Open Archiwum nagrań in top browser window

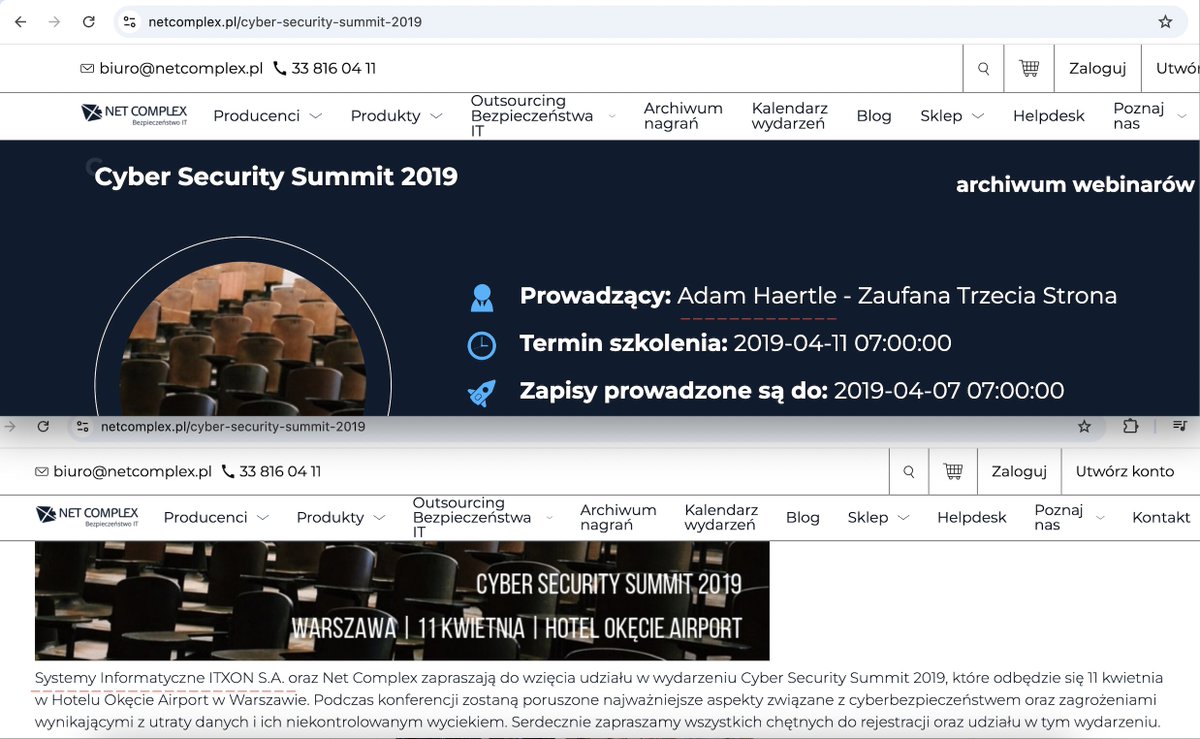pyautogui.click(x=683, y=116)
